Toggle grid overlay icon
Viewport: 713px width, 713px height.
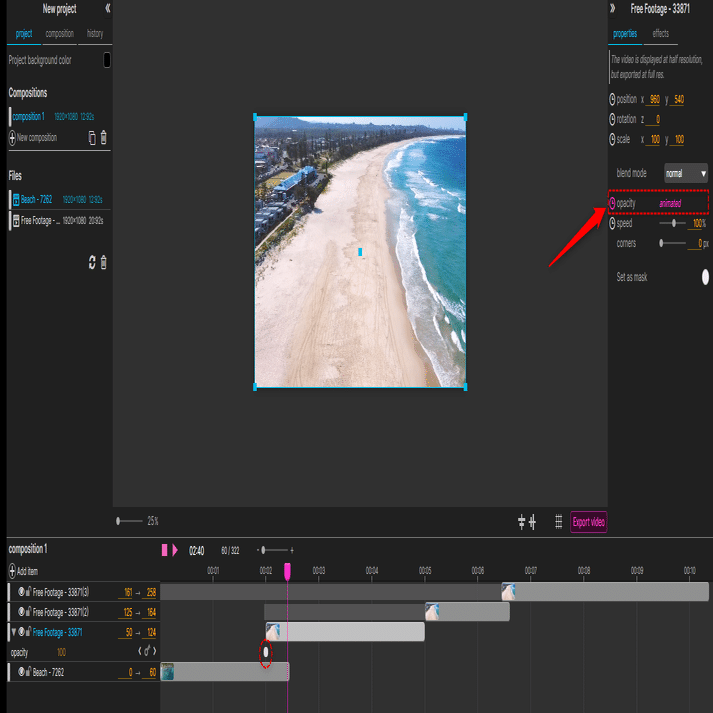559,522
